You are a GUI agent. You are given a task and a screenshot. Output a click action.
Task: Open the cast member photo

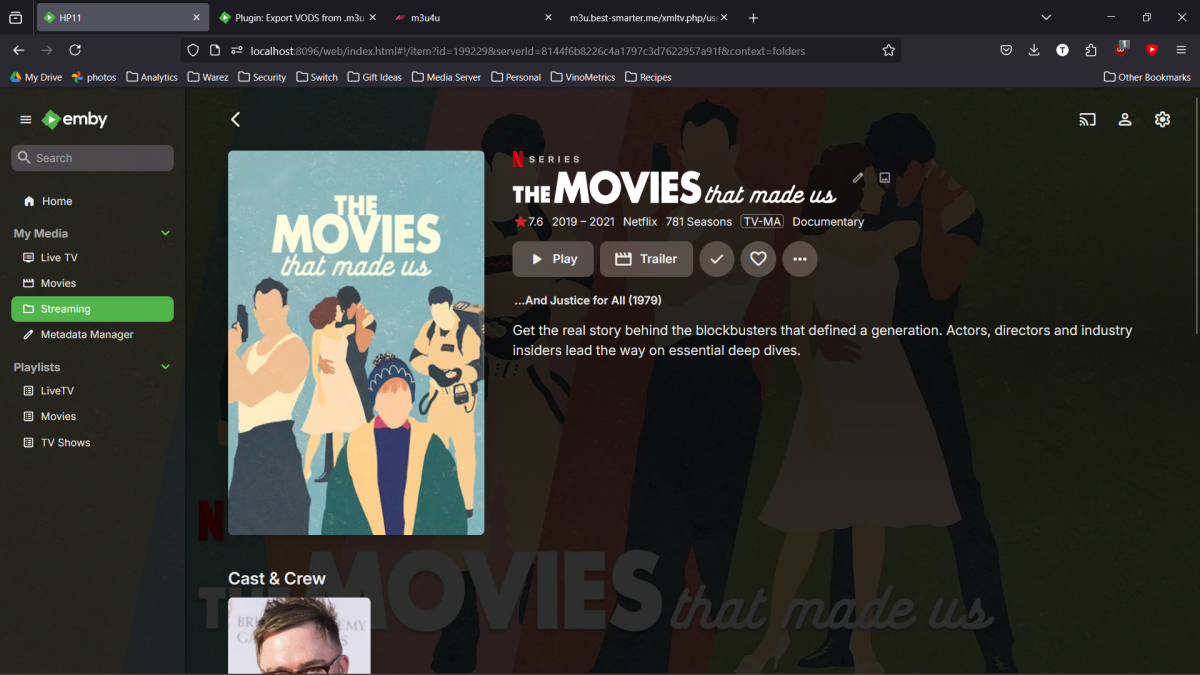click(x=299, y=636)
